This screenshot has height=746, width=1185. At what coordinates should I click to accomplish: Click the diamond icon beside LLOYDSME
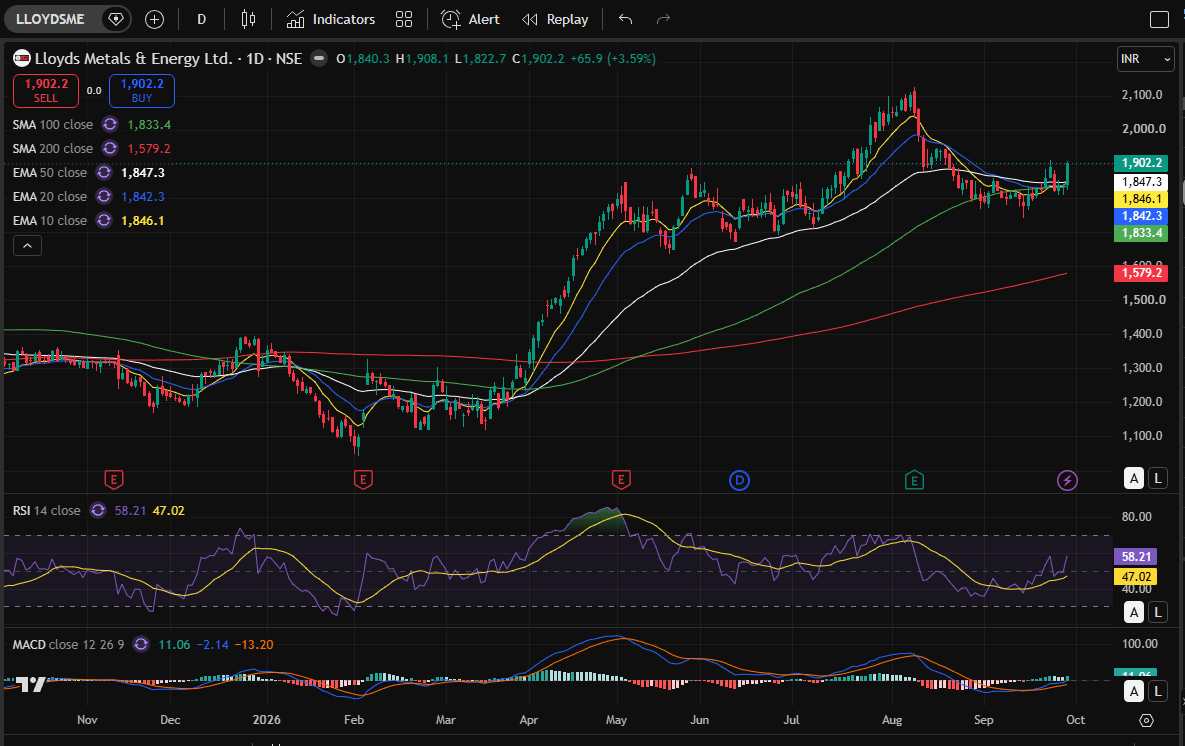coord(116,19)
